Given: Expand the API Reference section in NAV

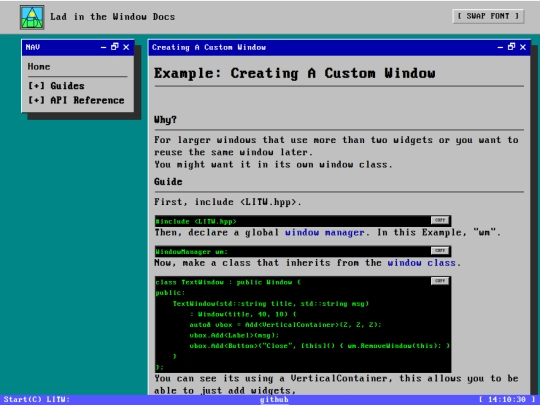Looking at the screenshot, I should [x=76, y=100].
